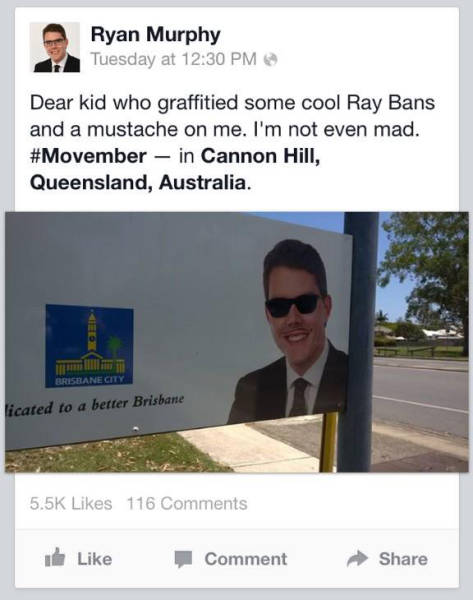Open the post via the Tuesday 12:30 PM timestamp

pos(173,59)
